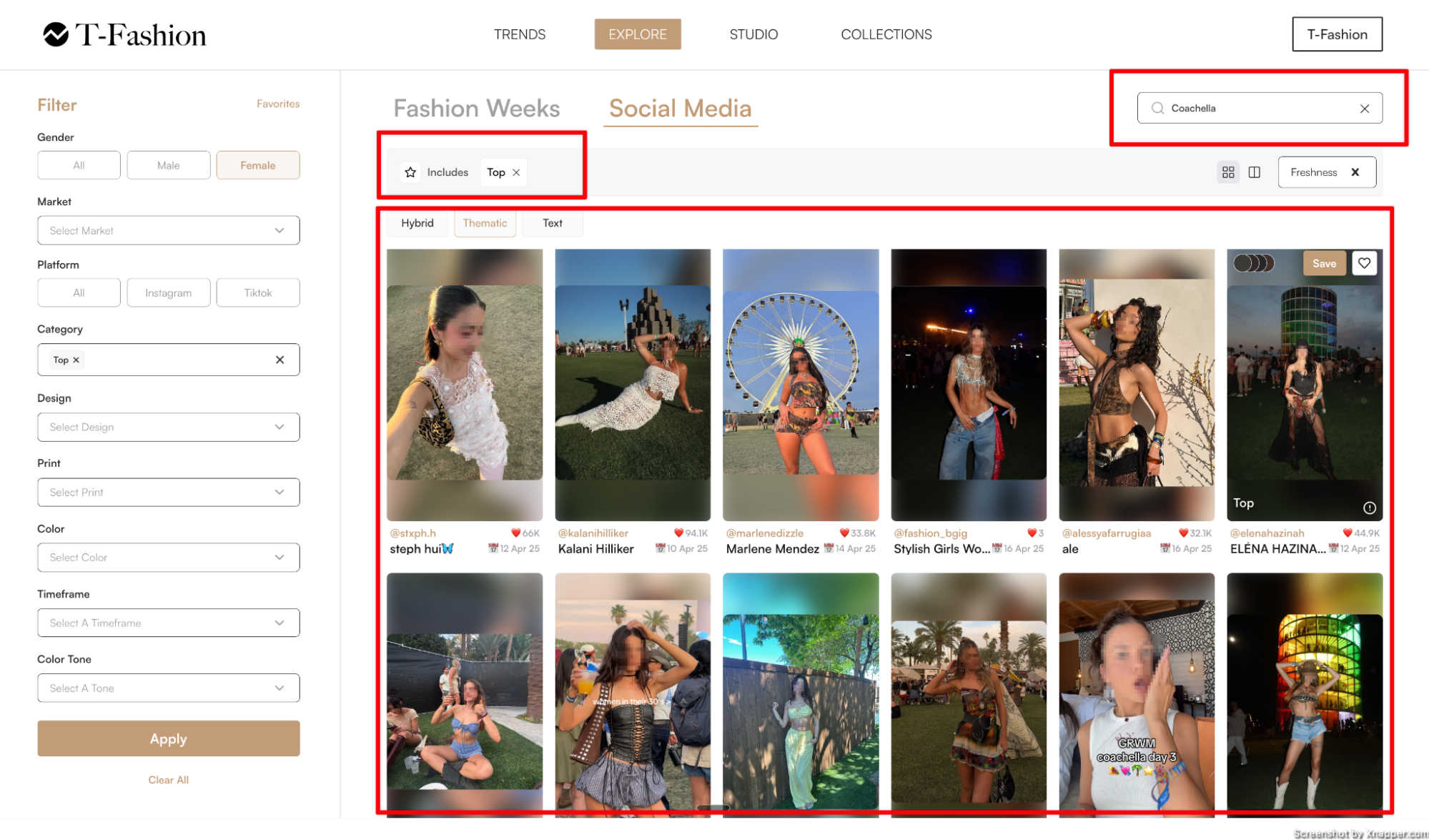Image resolution: width=1429 pixels, height=840 pixels.
Task: Open the Select A Timeframe dropdown
Action: coord(168,623)
